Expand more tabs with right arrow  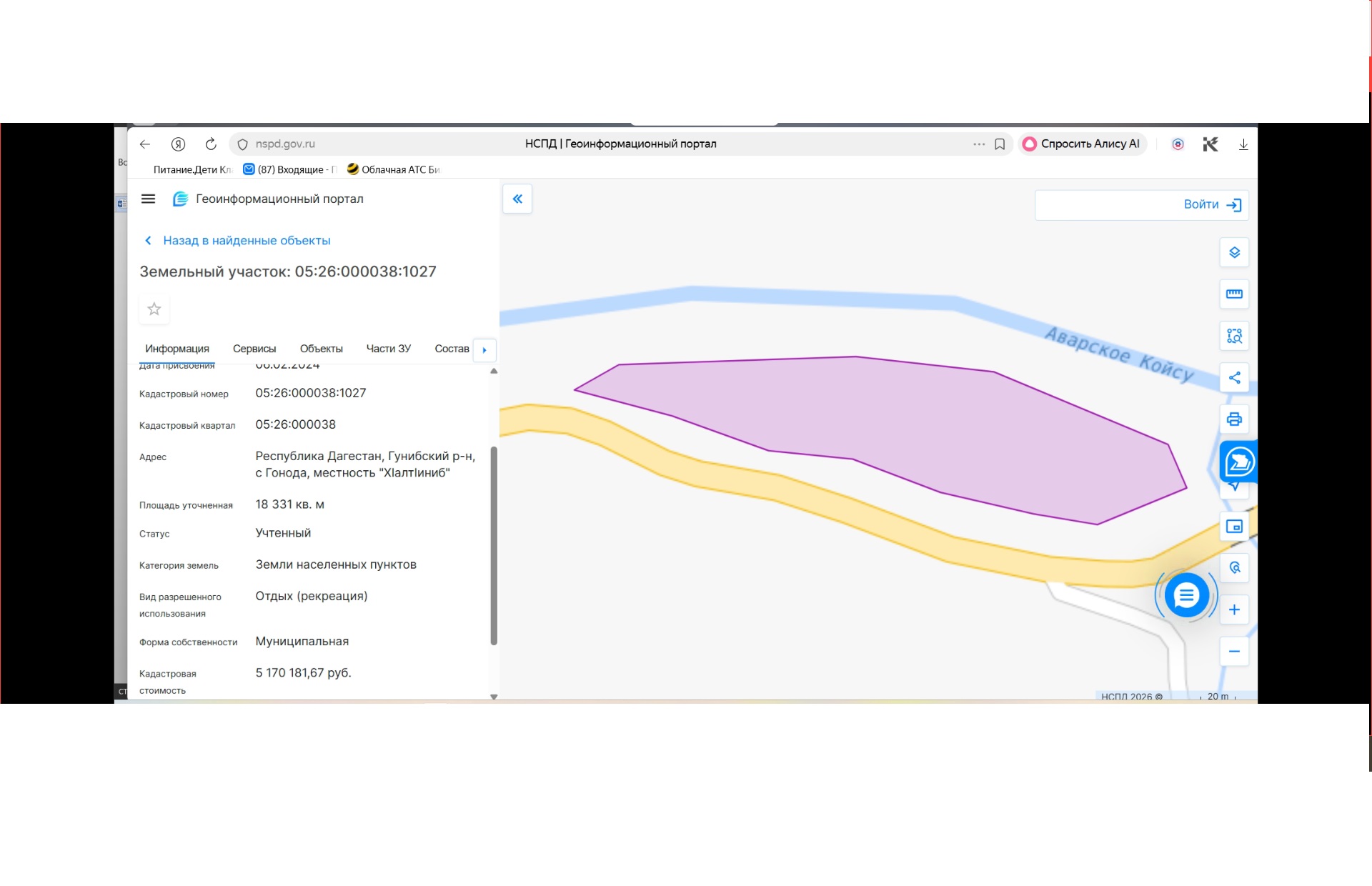pos(484,350)
